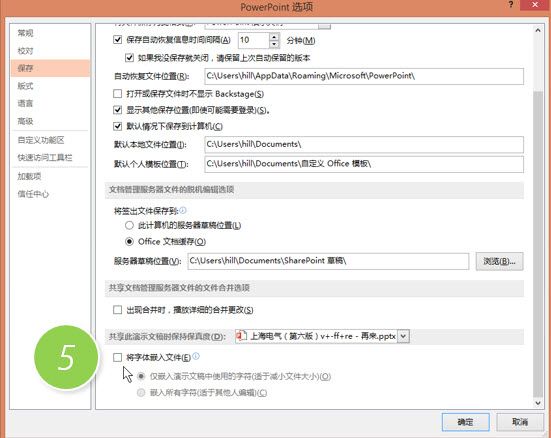Select Office 文档缓存 radio button
This screenshot has width=551, height=438.
coord(129,241)
